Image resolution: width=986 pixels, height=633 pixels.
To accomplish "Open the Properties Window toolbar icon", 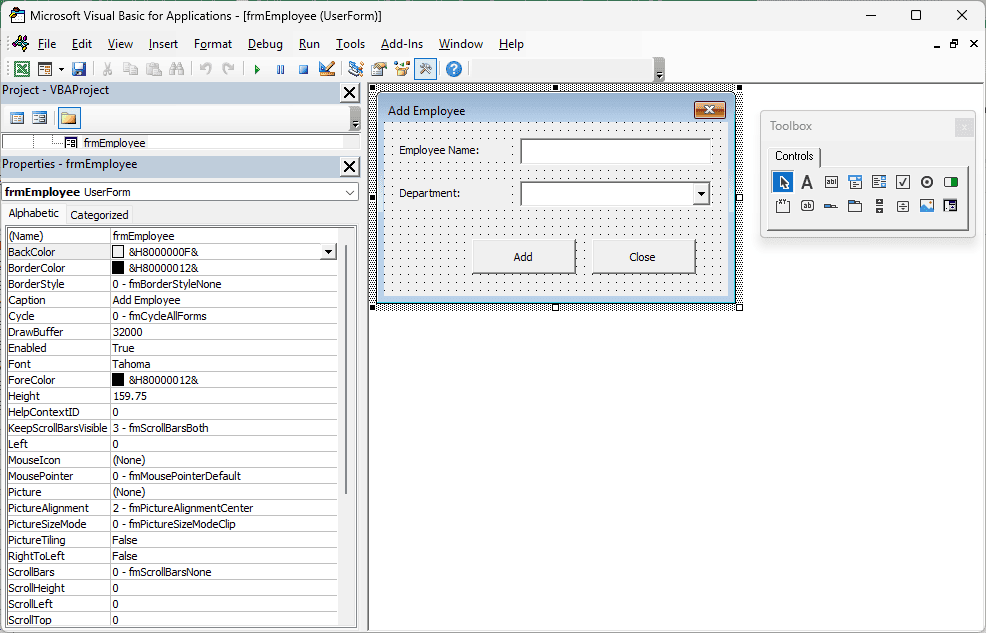I will click(379, 69).
